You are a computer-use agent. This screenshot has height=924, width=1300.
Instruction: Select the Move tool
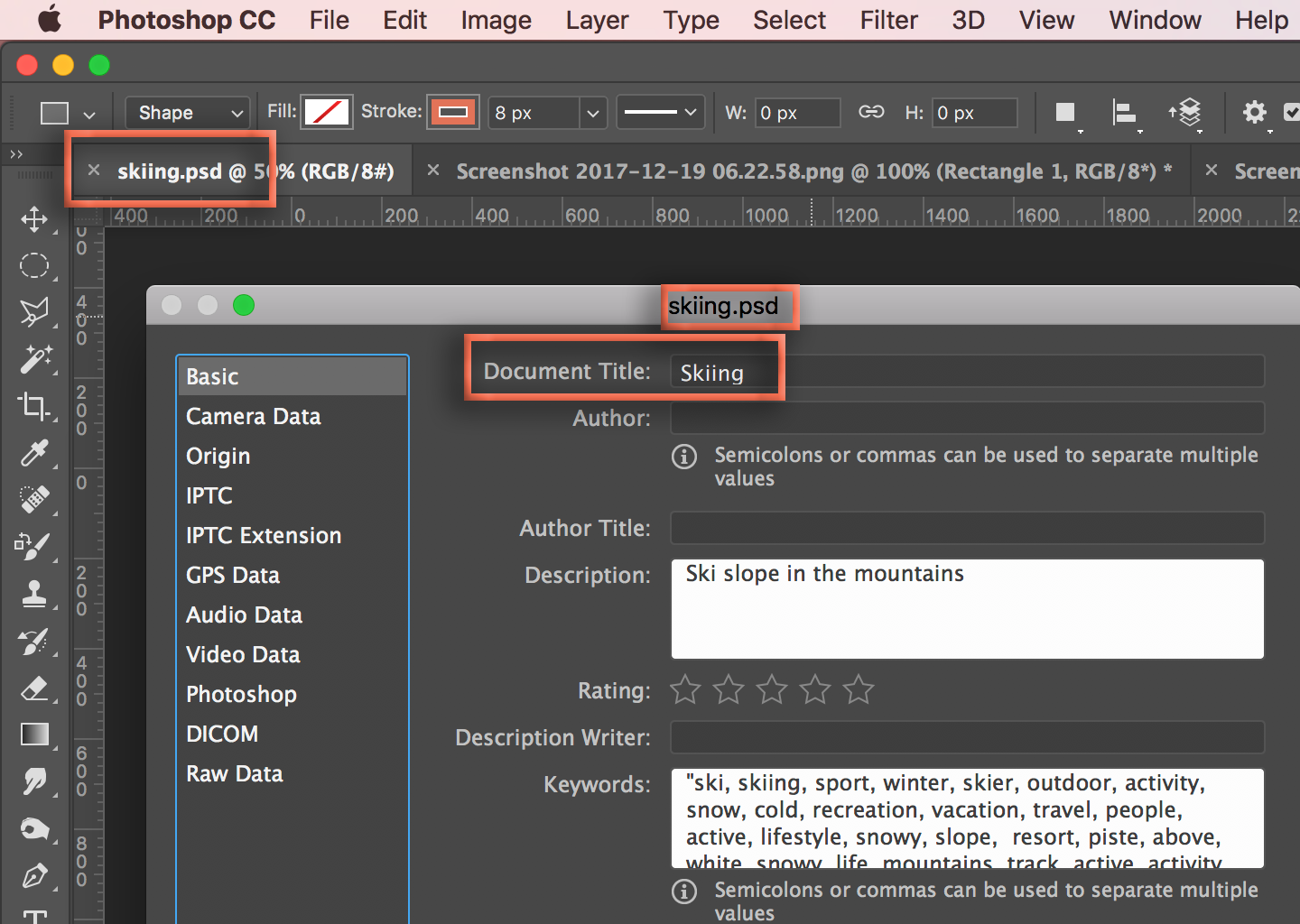(34, 219)
